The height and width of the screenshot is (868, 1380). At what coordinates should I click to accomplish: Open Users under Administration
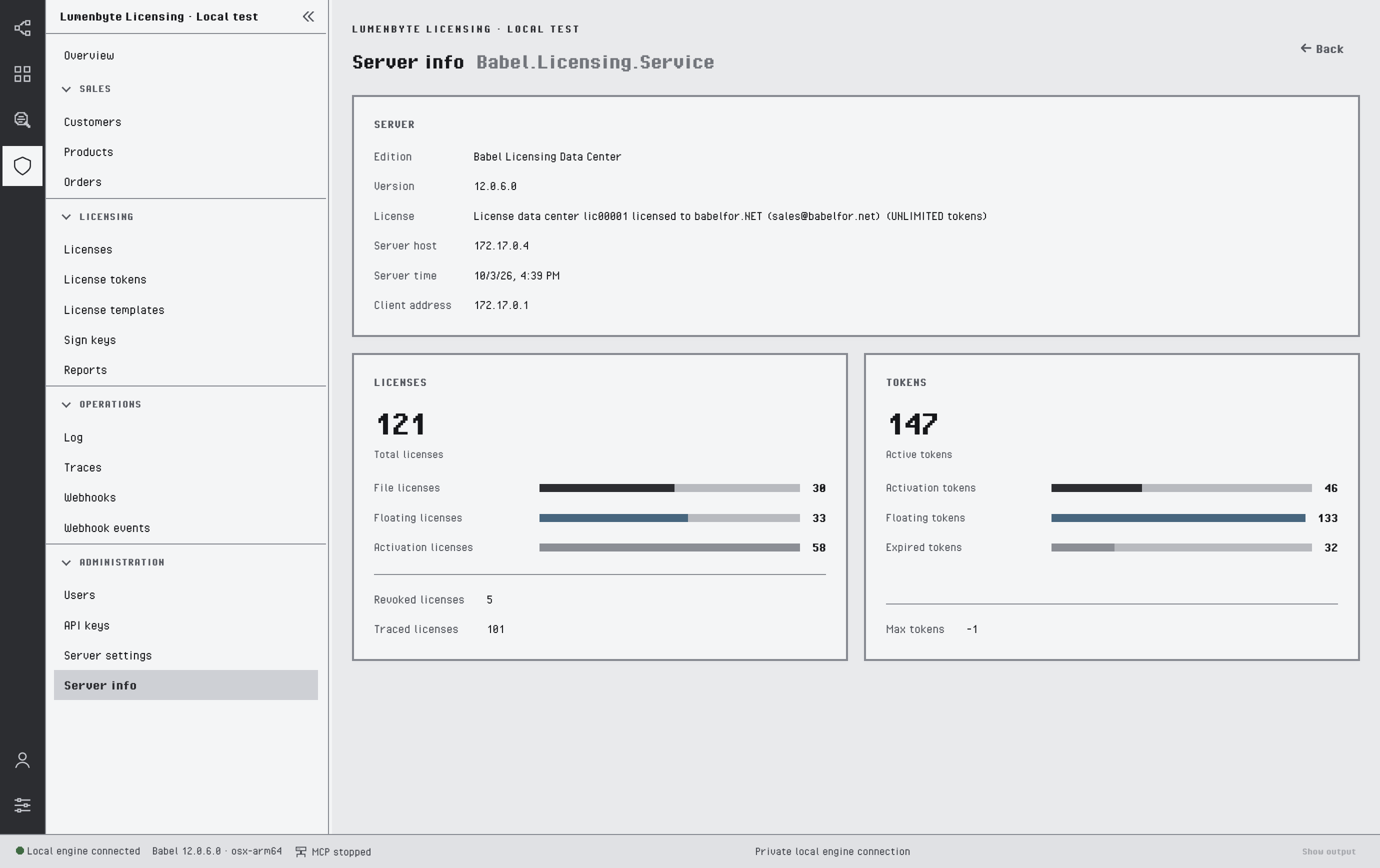tap(185, 595)
